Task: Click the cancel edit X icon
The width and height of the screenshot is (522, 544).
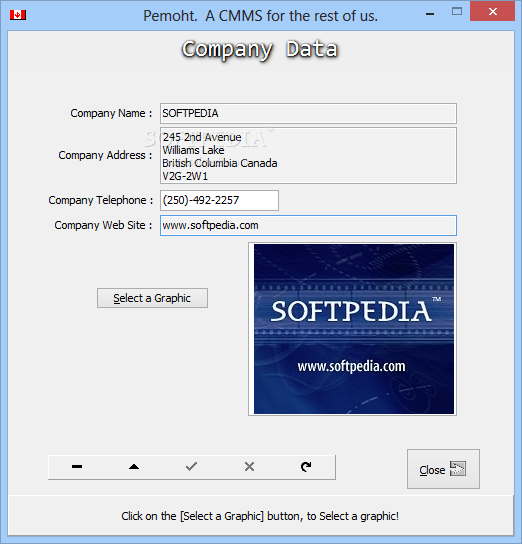Action: pyautogui.click(x=249, y=467)
